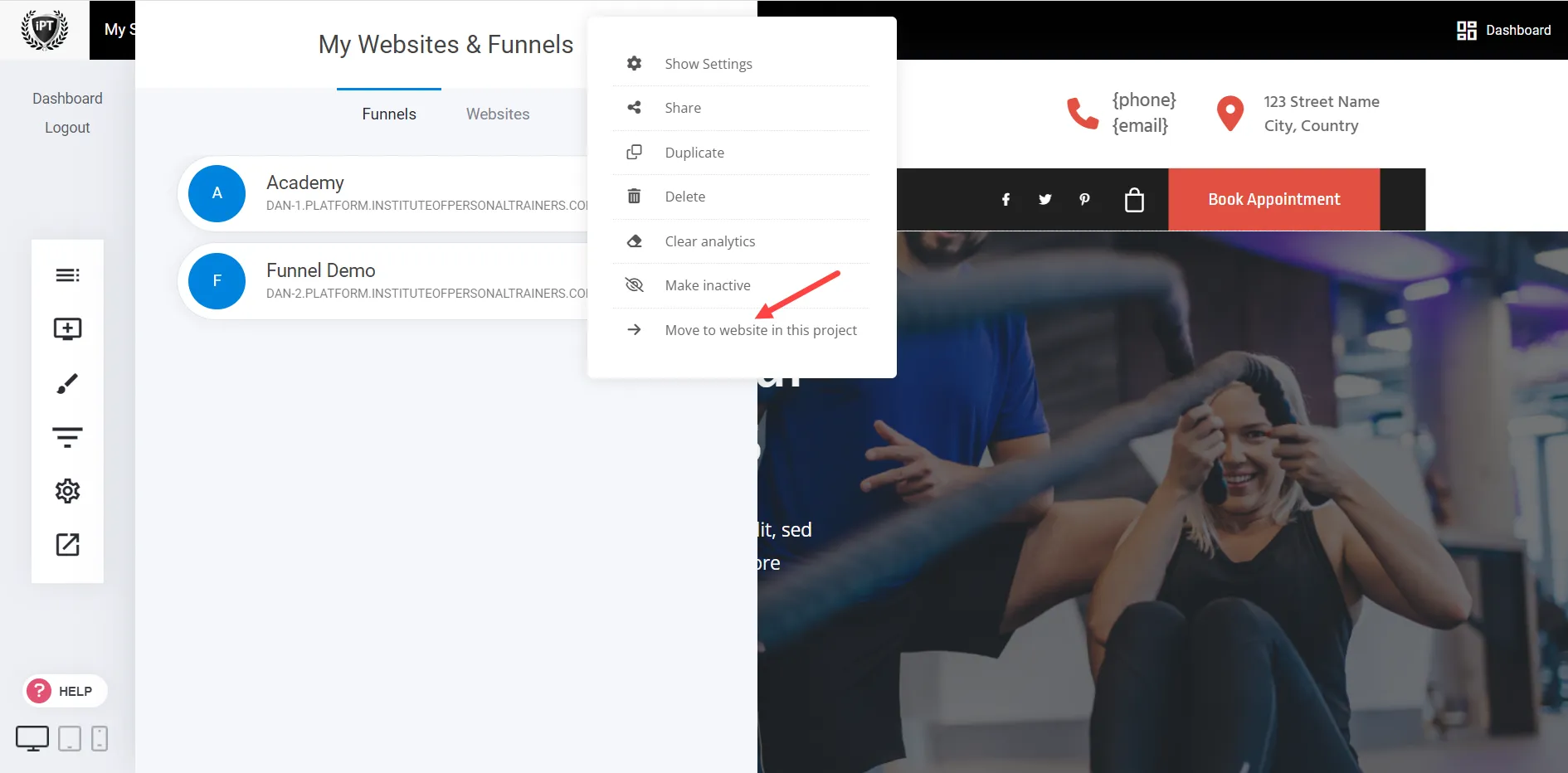Screen dimensions: 1568x773
Task: Click the Pinterest icon in site header
Action: tap(1084, 200)
